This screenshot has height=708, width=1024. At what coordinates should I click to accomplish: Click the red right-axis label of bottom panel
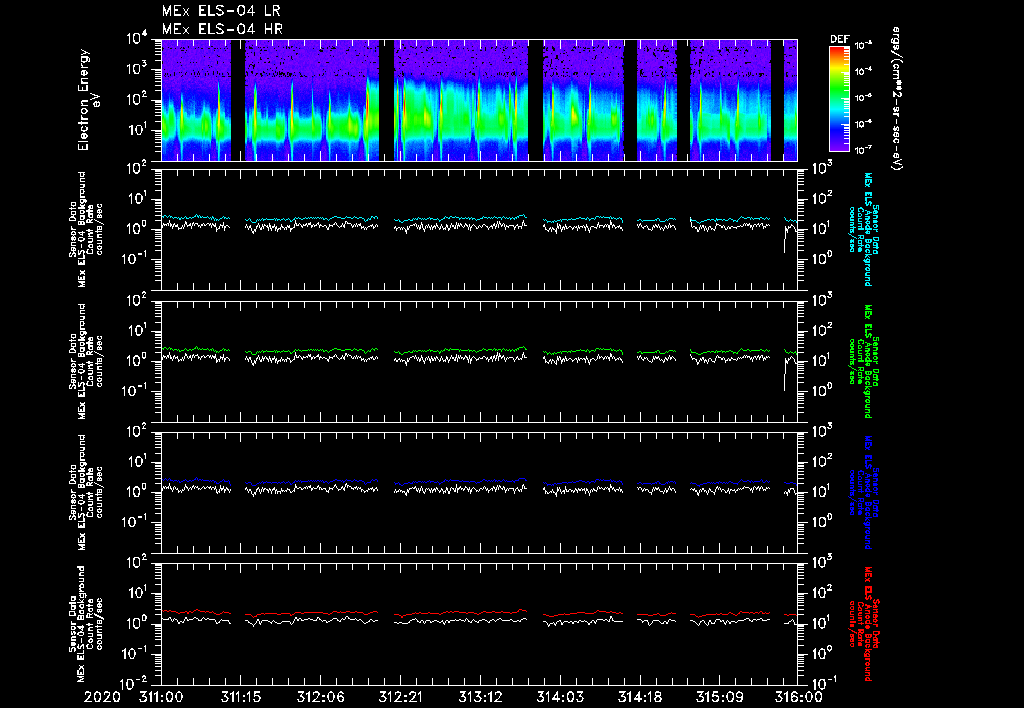(x=863, y=624)
